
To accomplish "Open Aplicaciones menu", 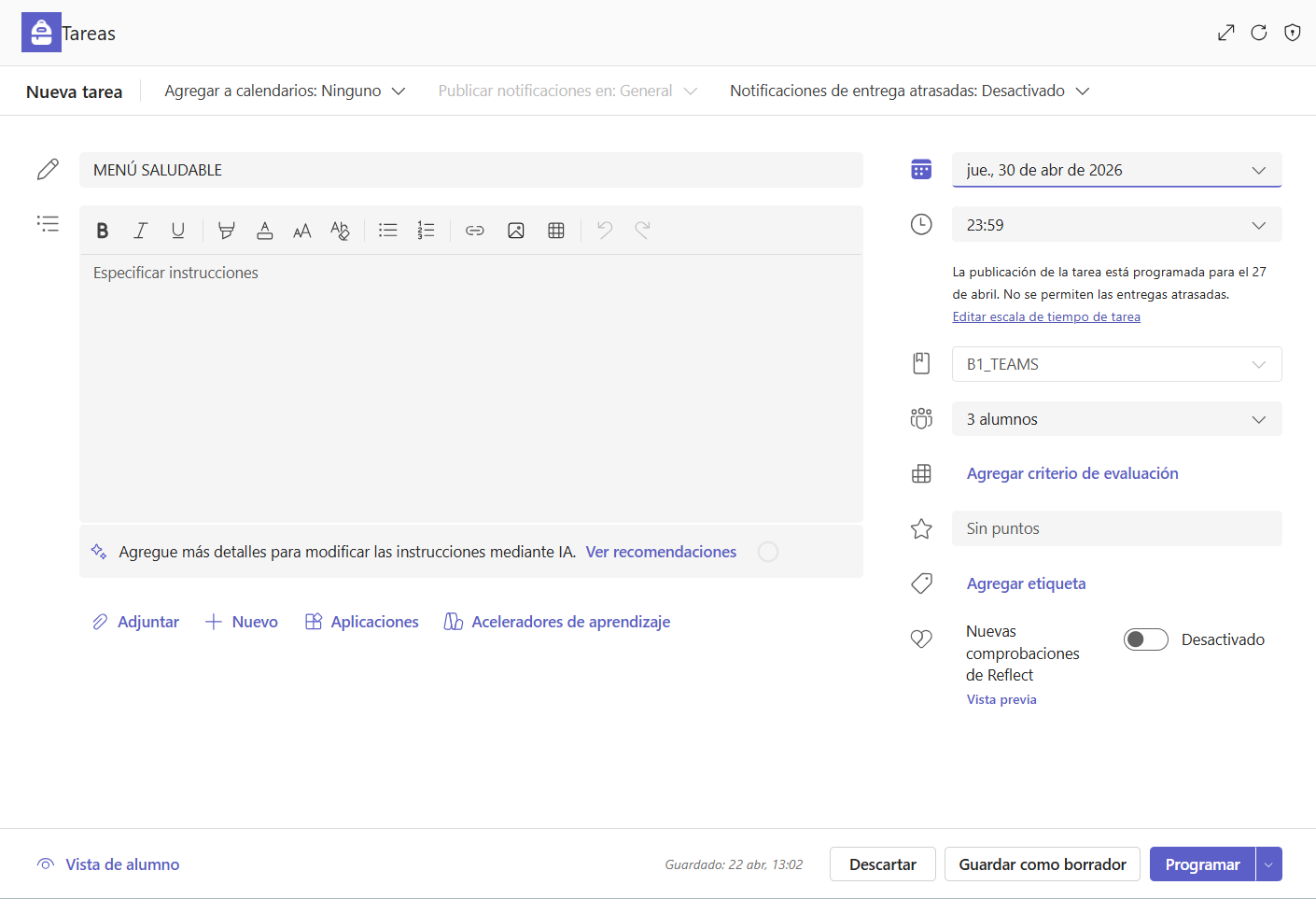I will [362, 622].
